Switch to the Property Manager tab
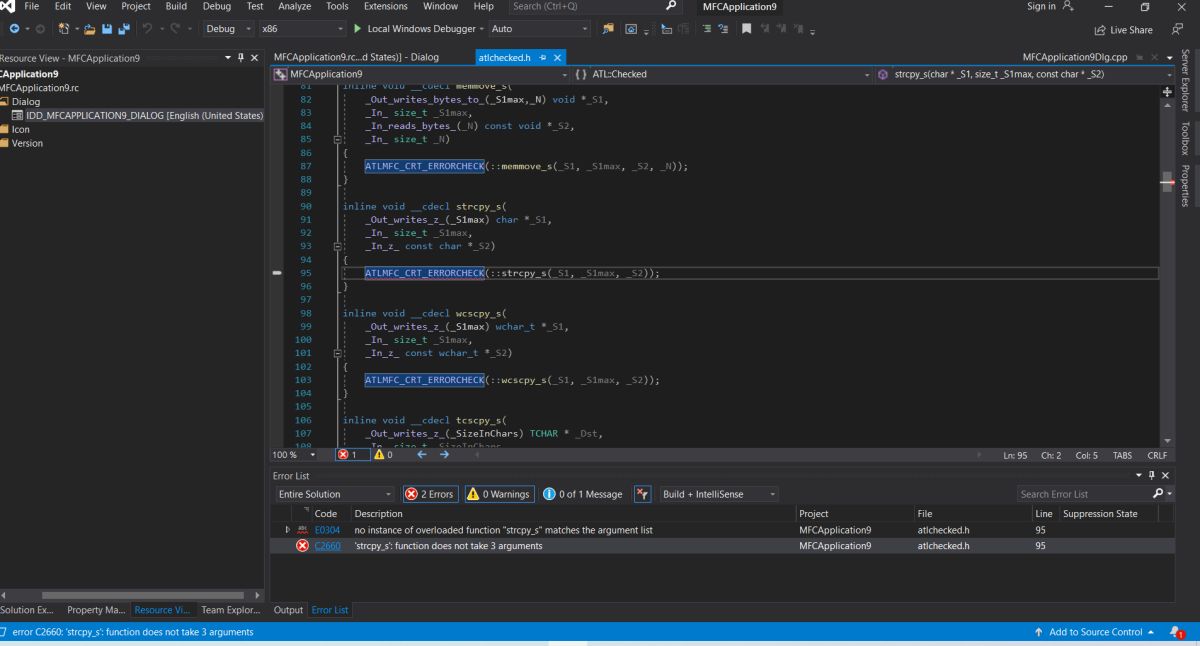The image size is (1200, 646). (x=96, y=610)
